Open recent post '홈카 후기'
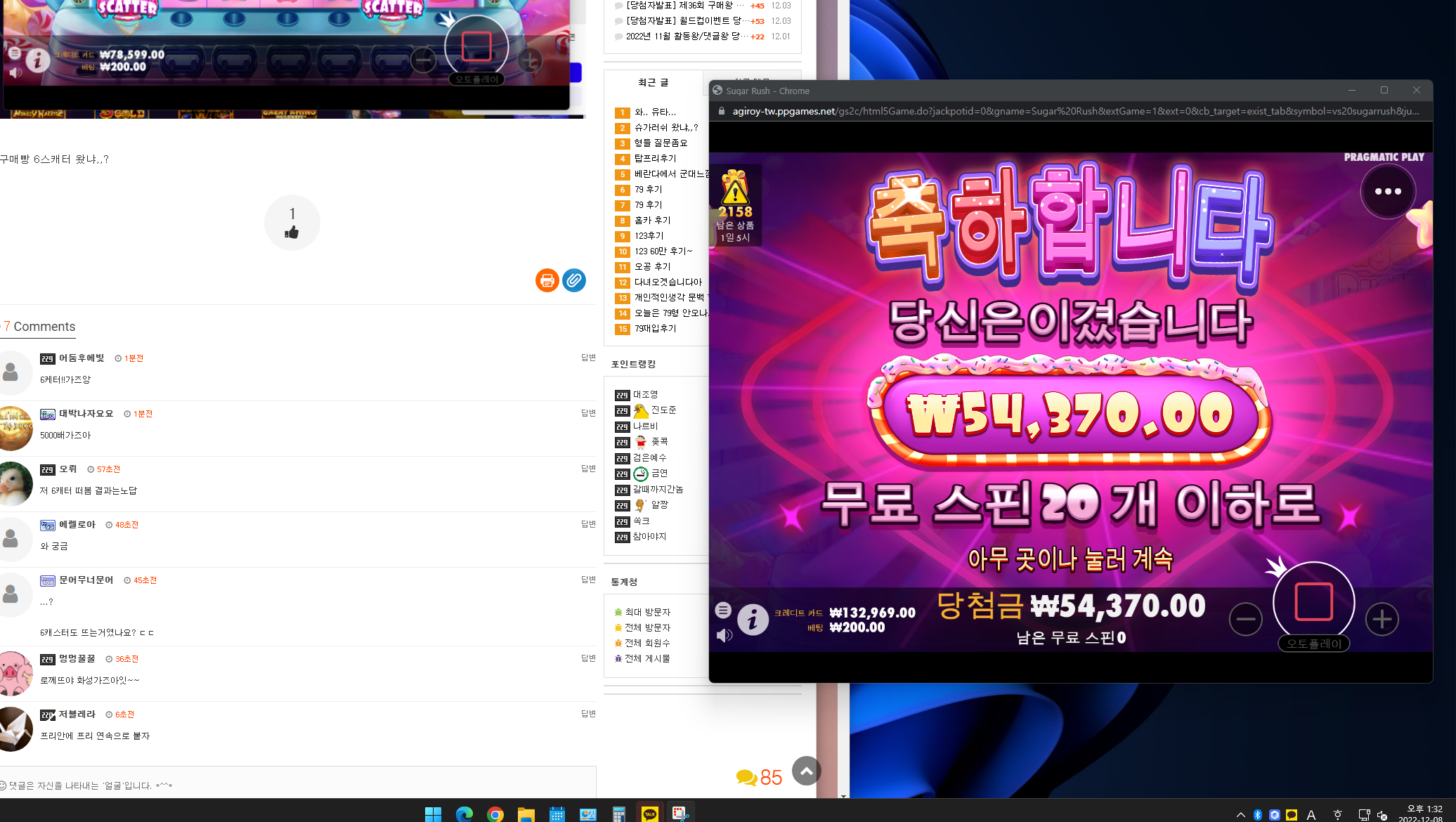This screenshot has height=822, width=1456. click(652, 220)
